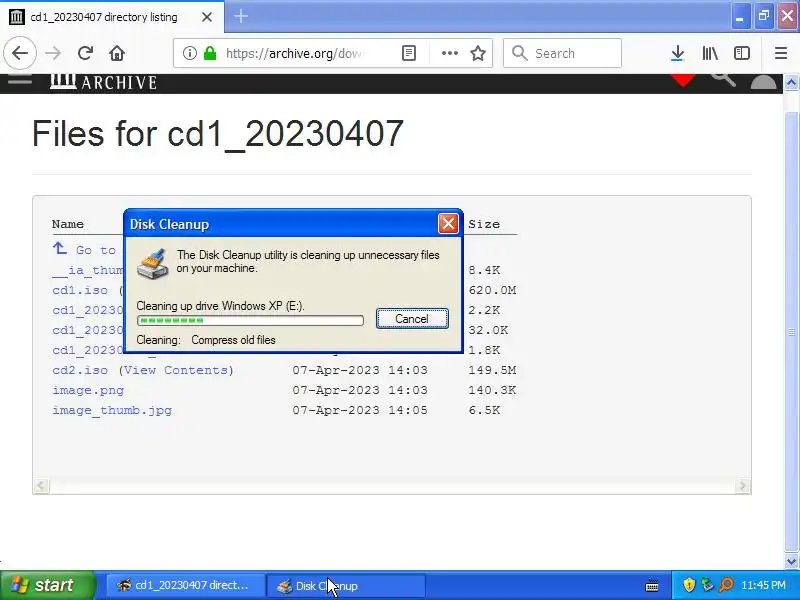Screen dimensions: 800x600
Task: Switch to Disk Cleanup taskbar button
Action: [345, 586]
